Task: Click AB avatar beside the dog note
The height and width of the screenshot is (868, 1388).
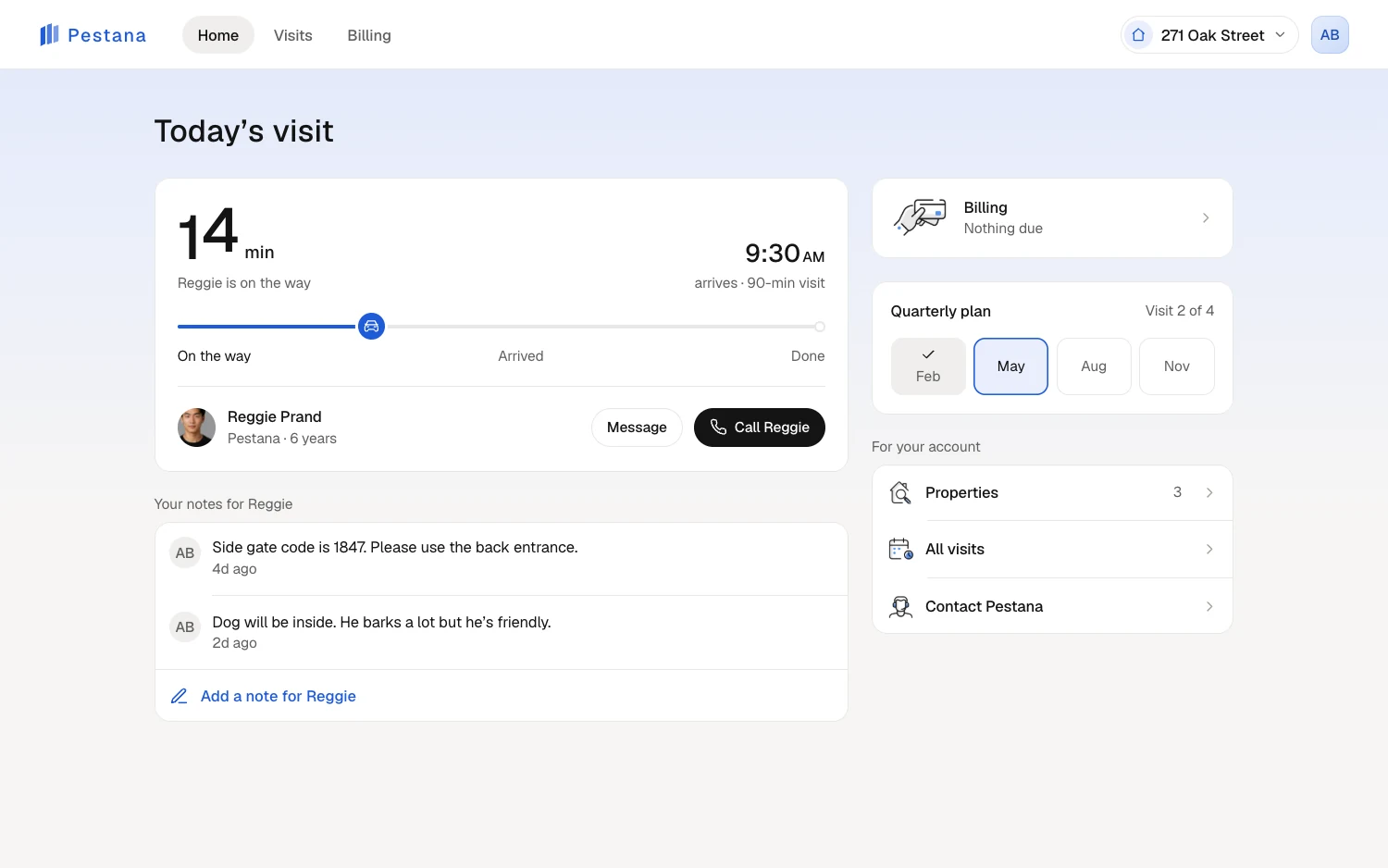Action: pyautogui.click(x=185, y=627)
